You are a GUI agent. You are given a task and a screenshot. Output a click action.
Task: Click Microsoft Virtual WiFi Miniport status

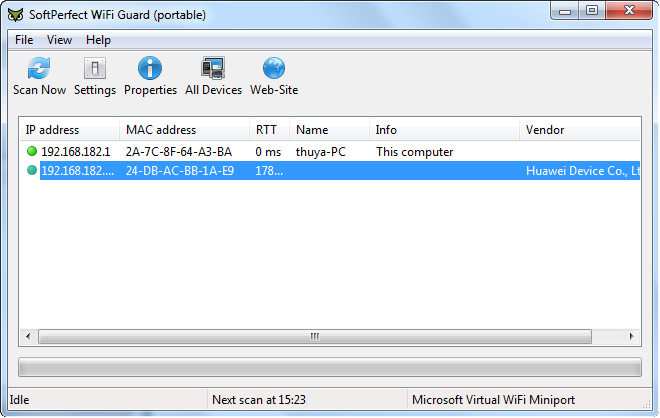coord(493,399)
